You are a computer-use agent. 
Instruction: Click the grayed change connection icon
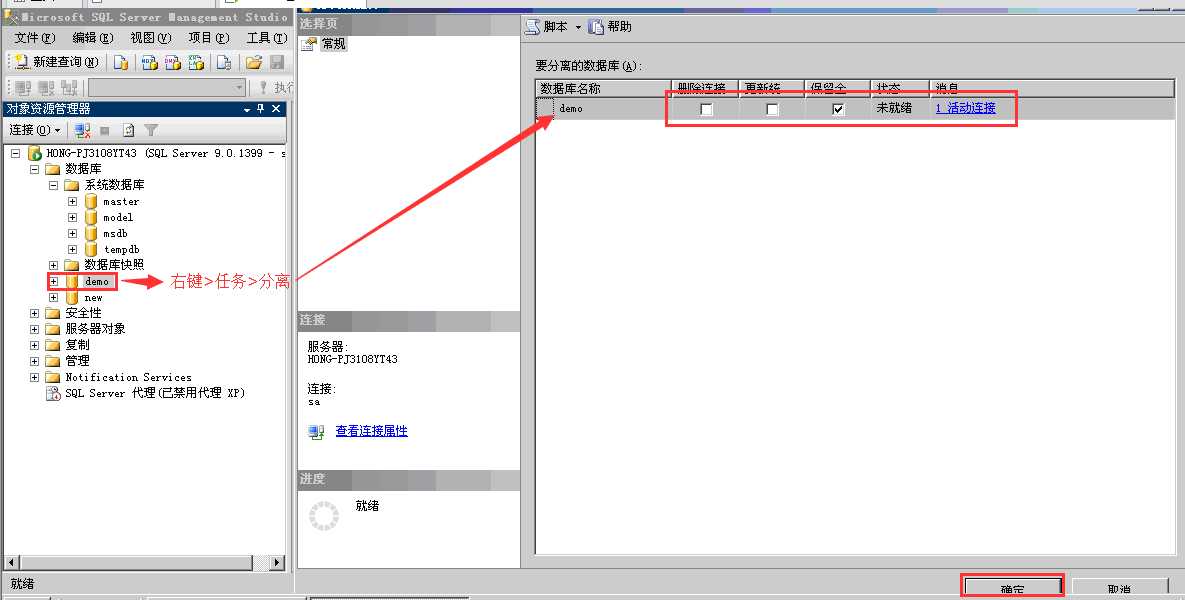[70, 88]
